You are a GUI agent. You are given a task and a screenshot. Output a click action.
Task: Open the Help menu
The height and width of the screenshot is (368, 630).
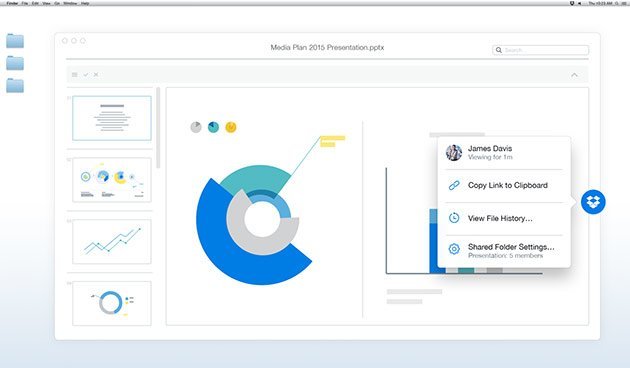click(85, 3)
